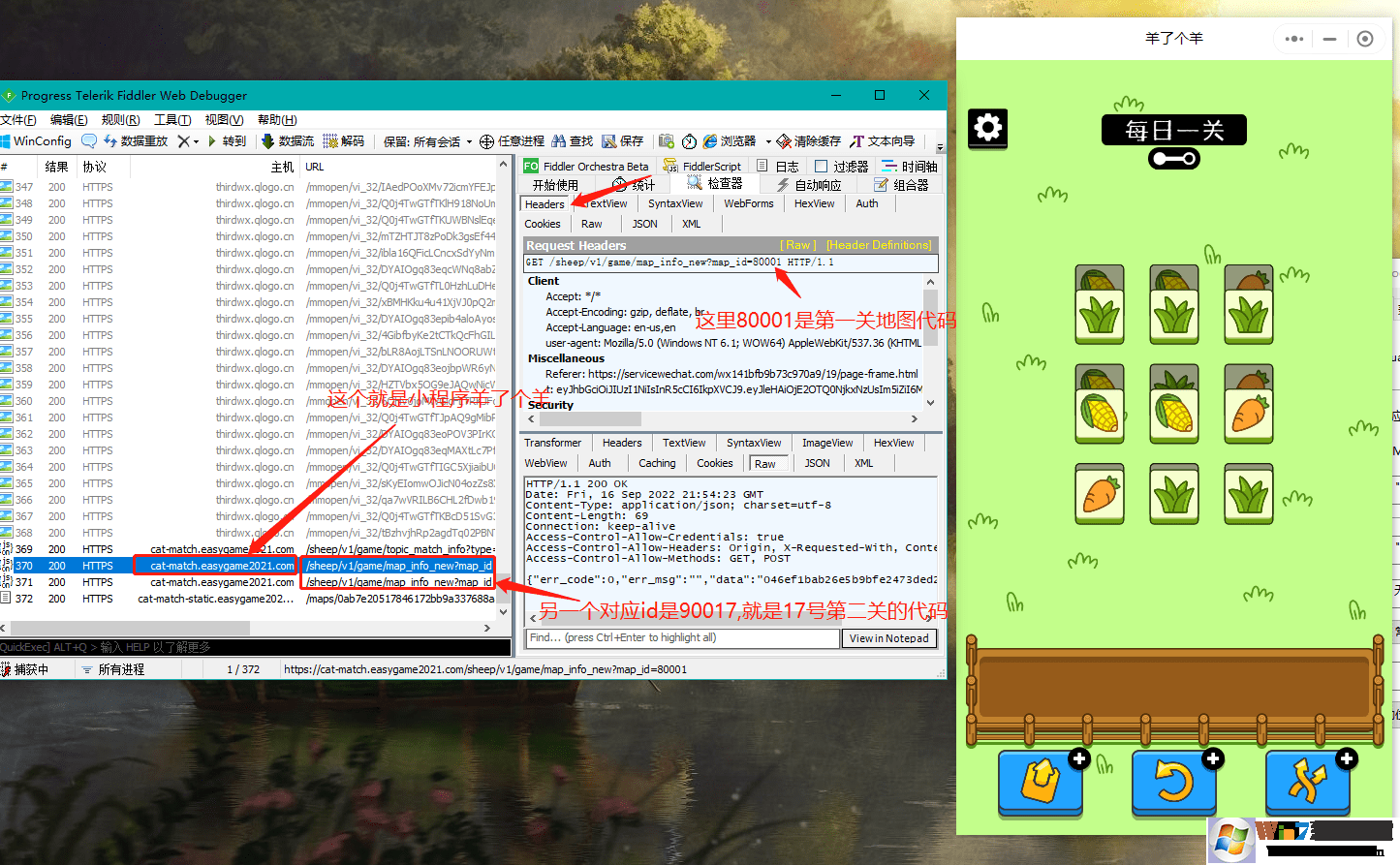The image size is (1400, 865).
Task: Click the View in Notepad button
Action: [887, 638]
